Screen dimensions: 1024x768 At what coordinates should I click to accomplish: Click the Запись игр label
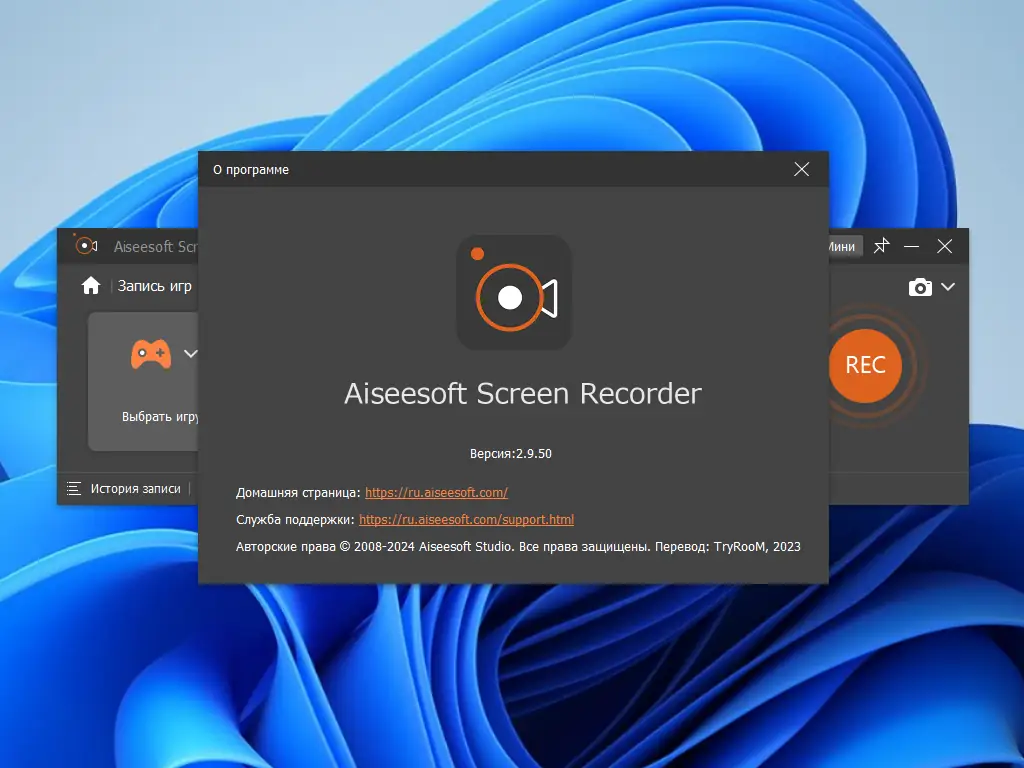pyautogui.click(x=155, y=286)
